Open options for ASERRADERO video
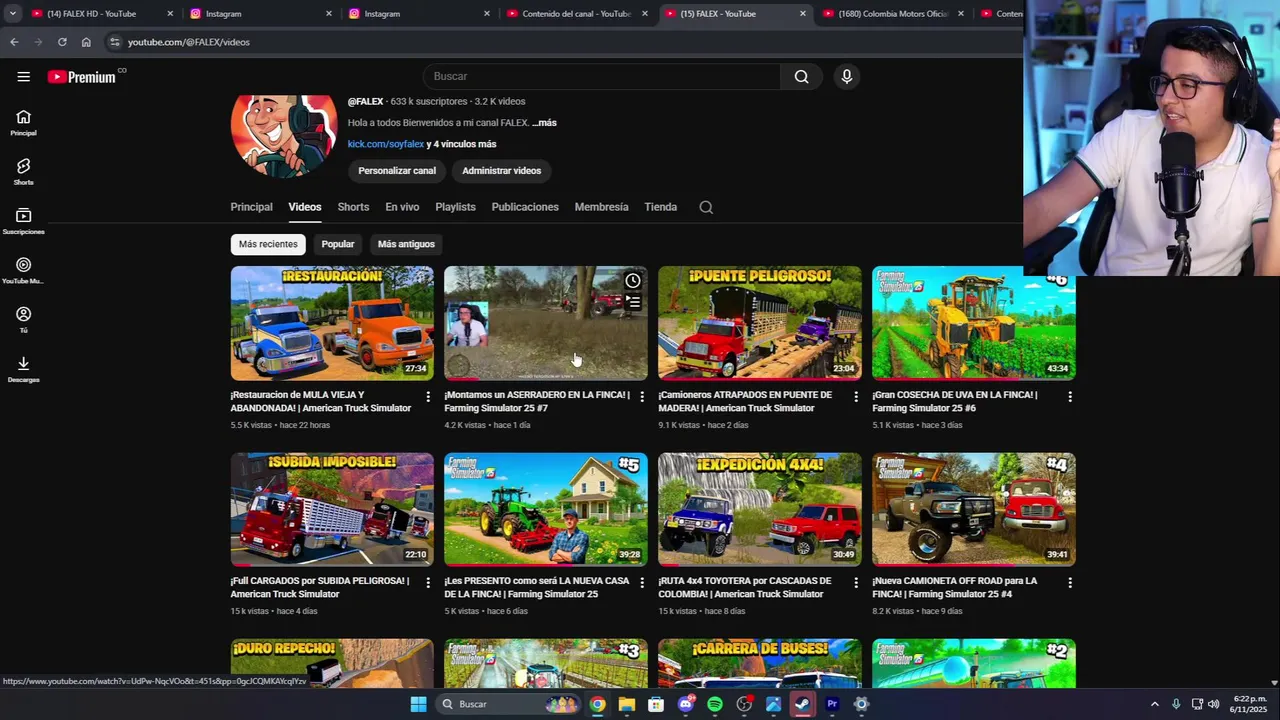 642,397
